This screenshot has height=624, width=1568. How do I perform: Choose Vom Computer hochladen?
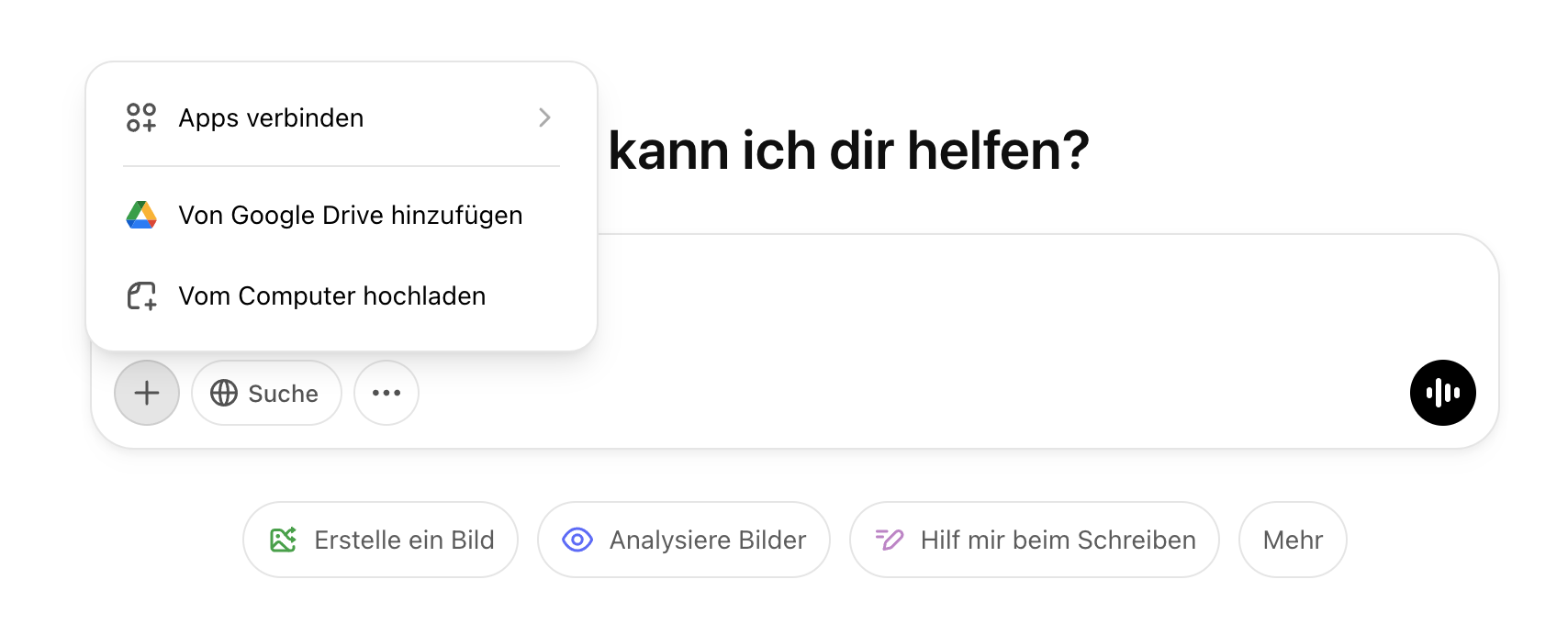coord(331,296)
